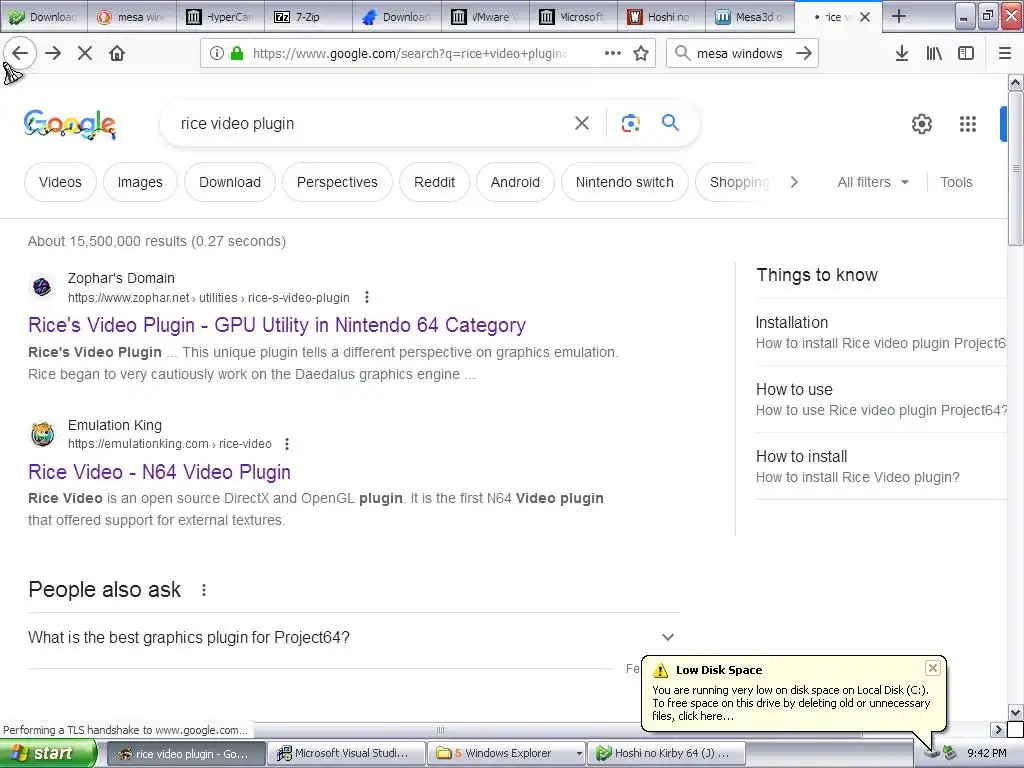Focus the Google search text box
The image size is (1024, 768).
[x=369, y=123]
